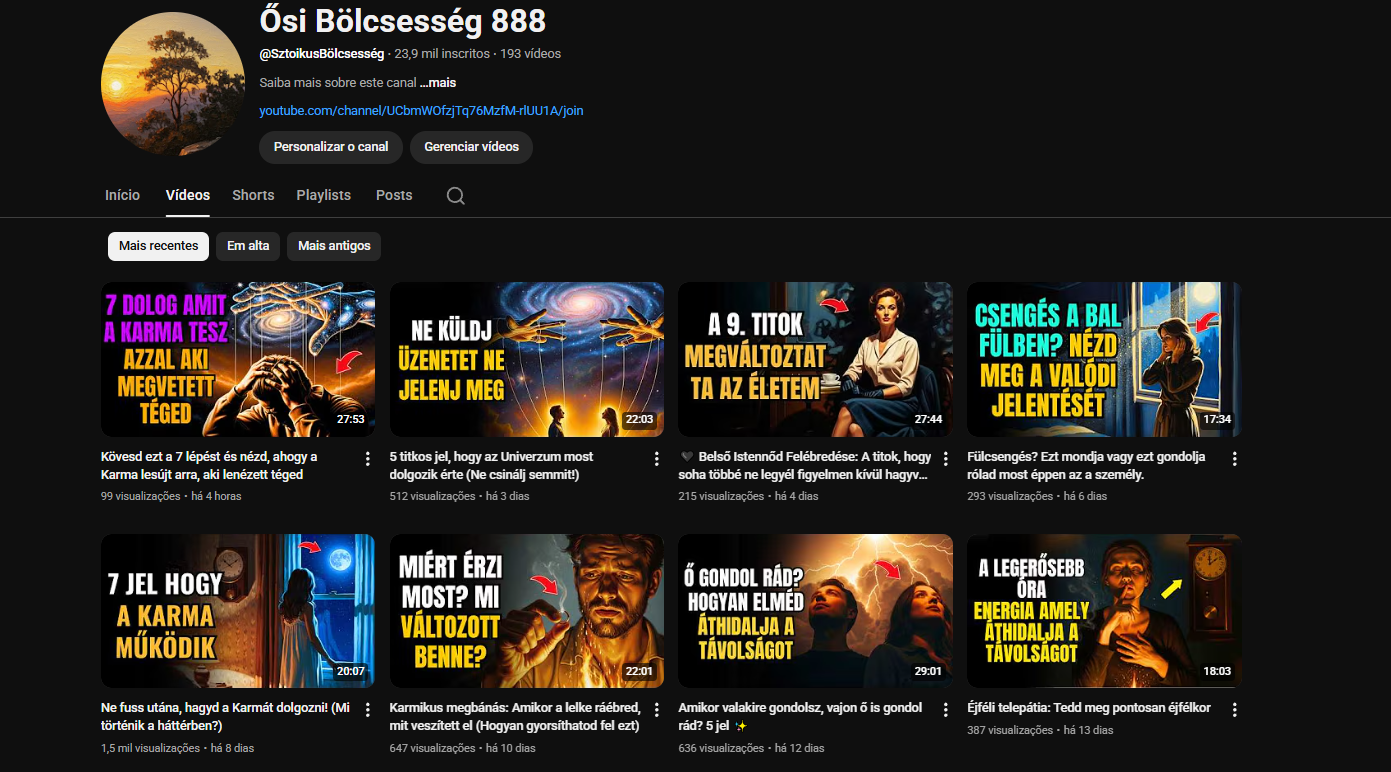The width and height of the screenshot is (1391, 772).
Task: Click '215 visualizações • há 4 dias' text
Action: tap(748, 496)
